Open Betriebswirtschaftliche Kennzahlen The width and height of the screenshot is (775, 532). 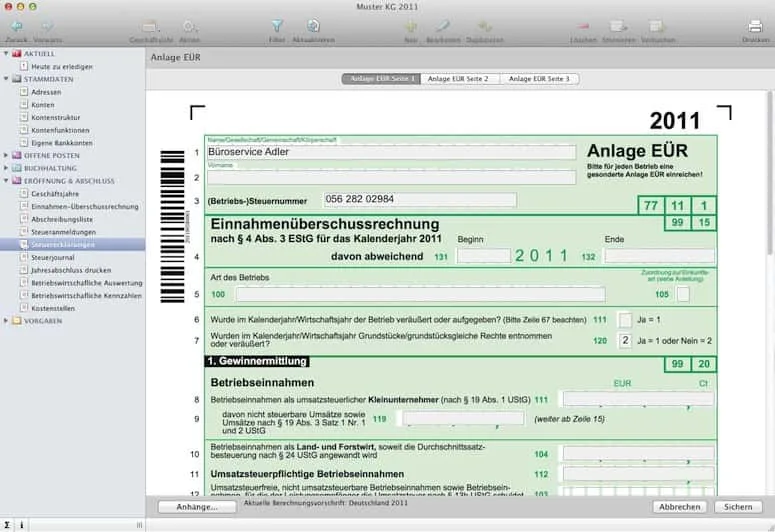point(86,296)
